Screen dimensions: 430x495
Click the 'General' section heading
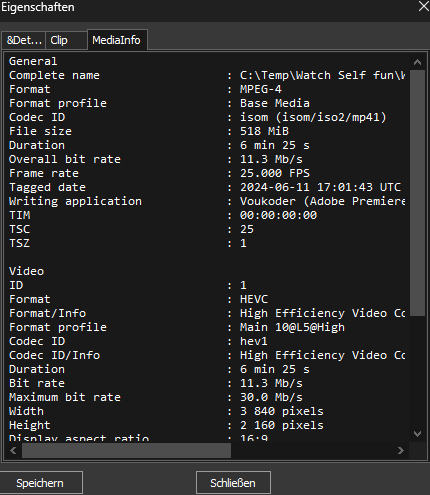tap(33, 61)
